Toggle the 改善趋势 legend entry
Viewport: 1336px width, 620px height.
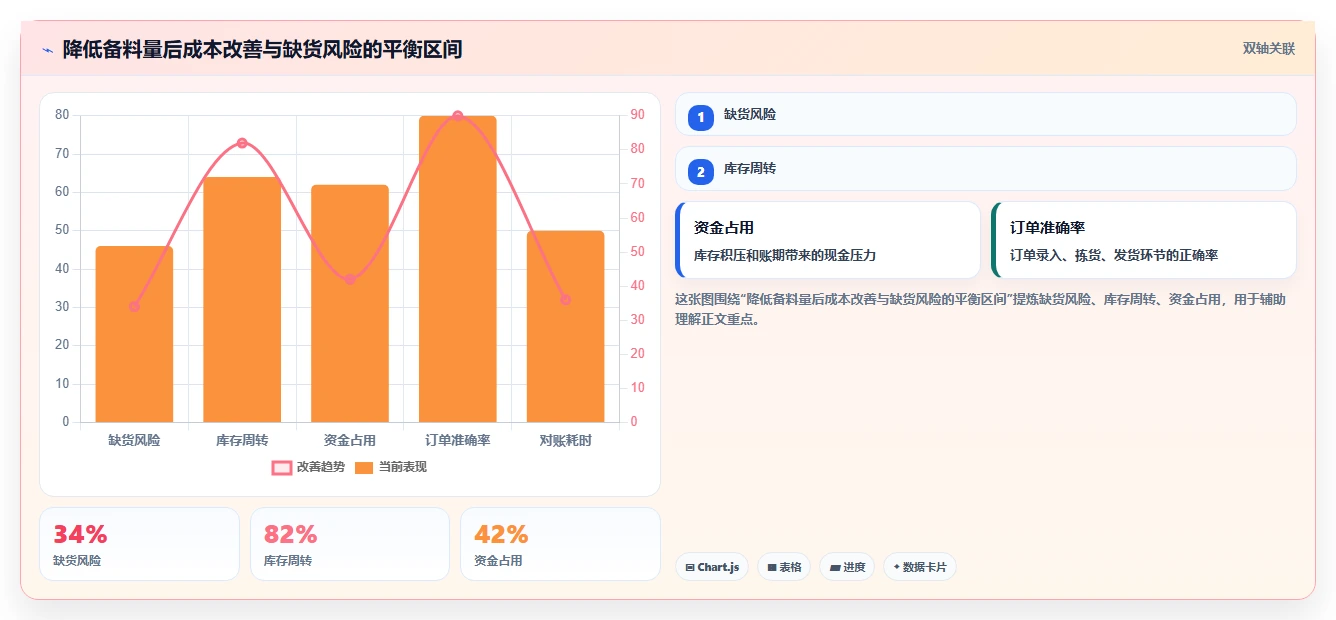pyautogui.click(x=308, y=467)
